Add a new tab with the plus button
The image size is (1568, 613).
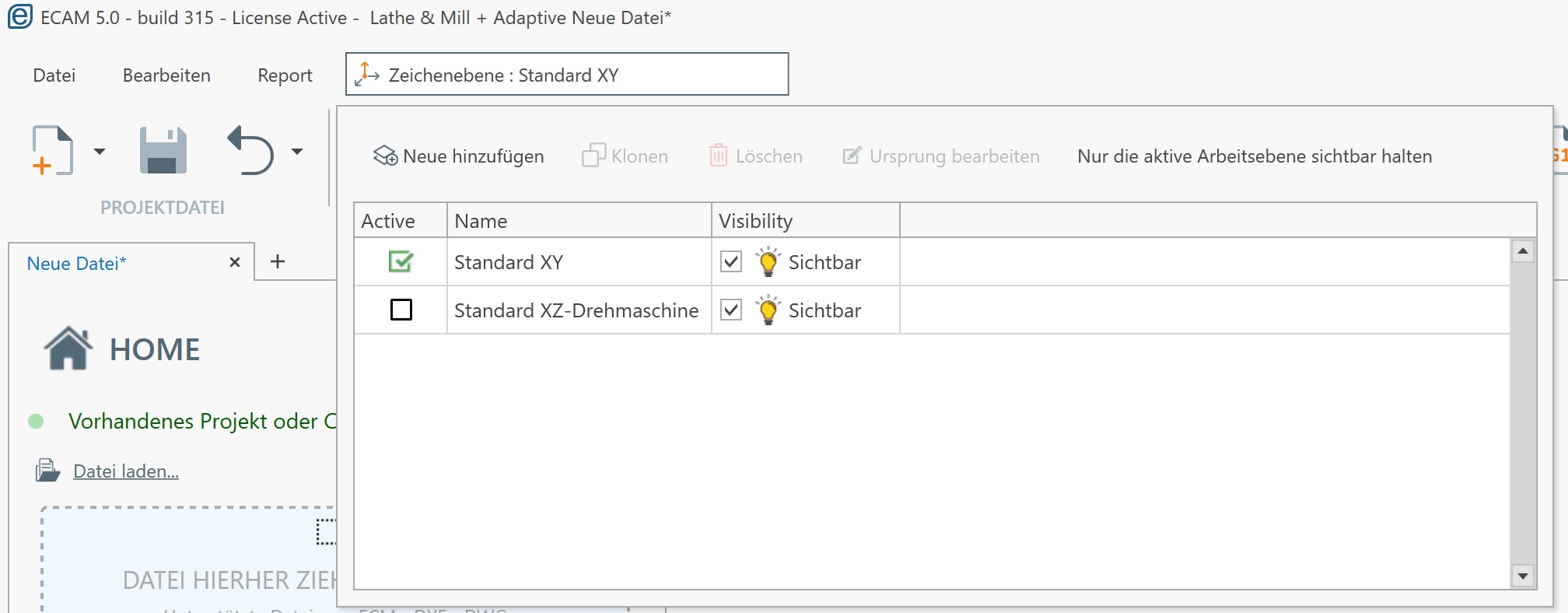click(x=278, y=261)
